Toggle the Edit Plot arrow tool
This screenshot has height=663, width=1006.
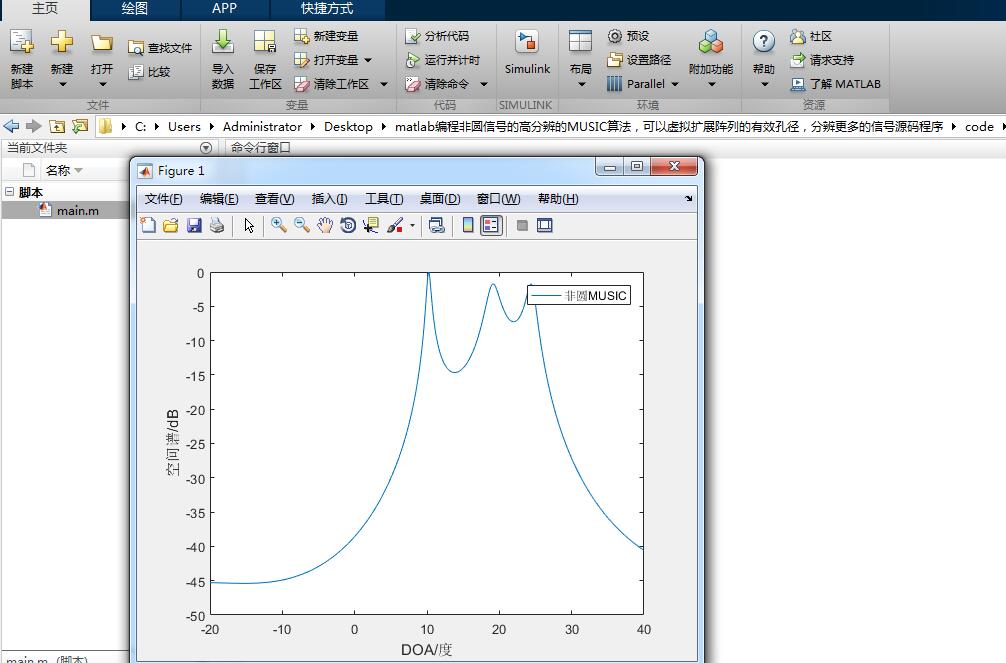[249, 225]
